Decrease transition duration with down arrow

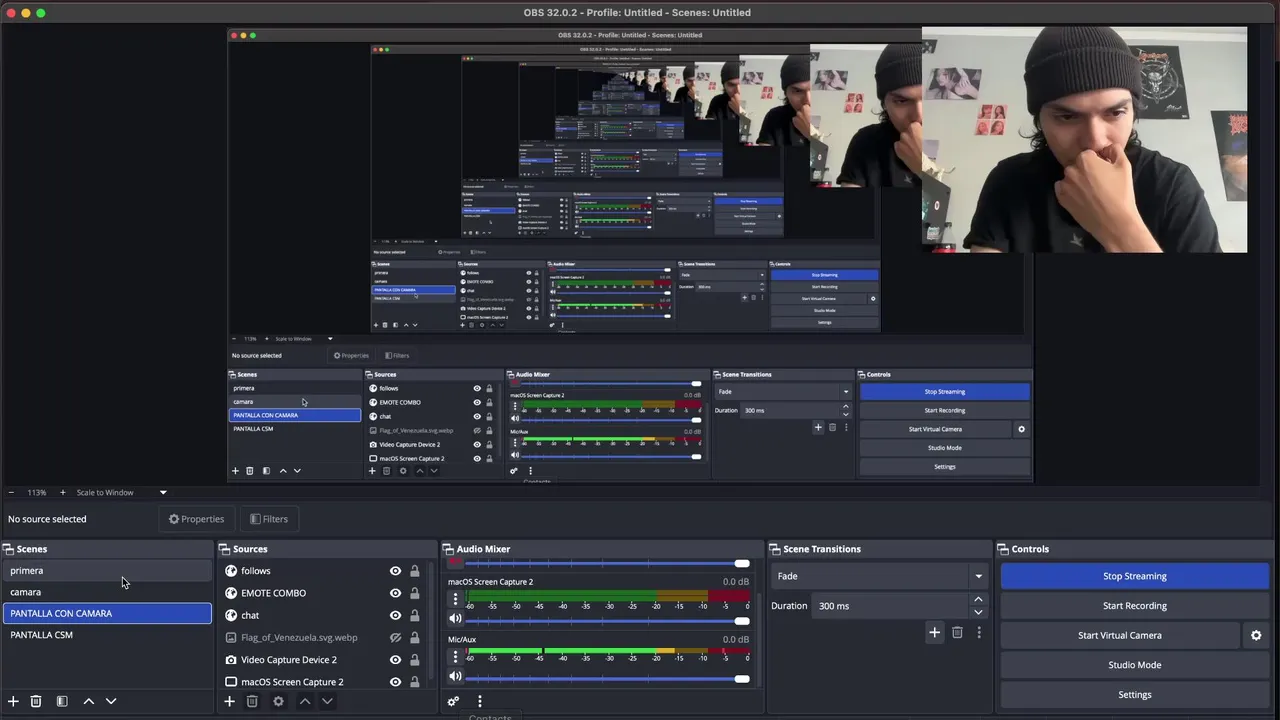[978, 612]
